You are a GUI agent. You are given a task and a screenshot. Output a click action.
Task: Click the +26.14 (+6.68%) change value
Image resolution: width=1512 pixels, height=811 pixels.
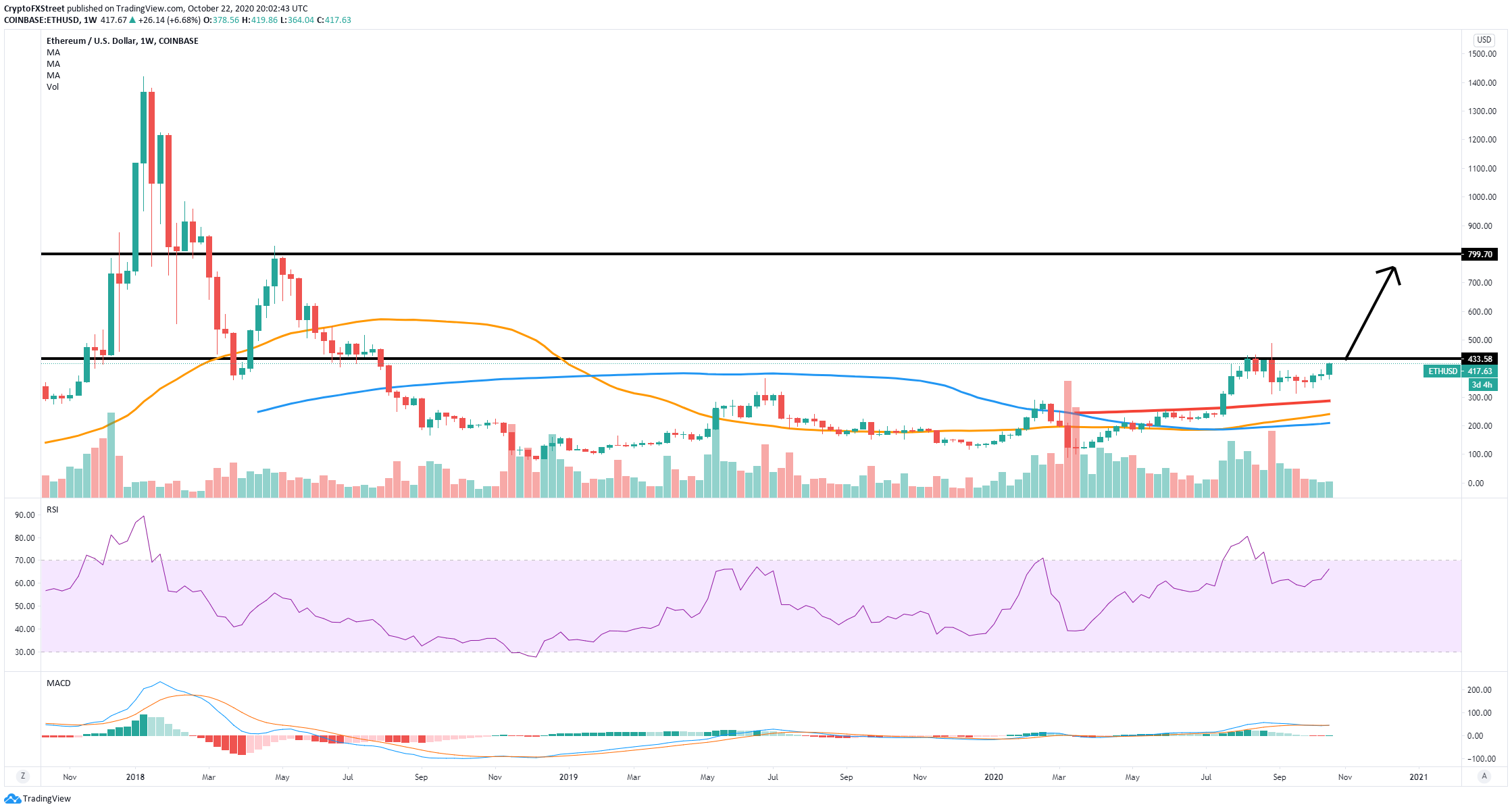tap(170, 20)
